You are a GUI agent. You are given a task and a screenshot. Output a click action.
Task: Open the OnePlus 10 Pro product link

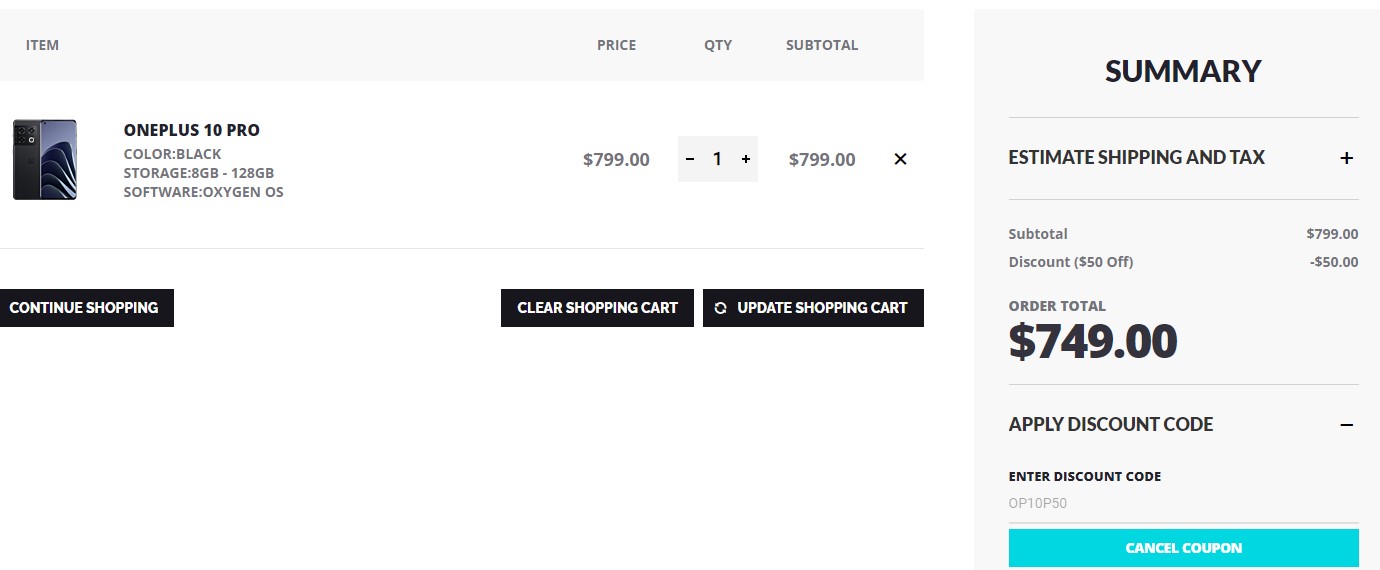(x=191, y=130)
